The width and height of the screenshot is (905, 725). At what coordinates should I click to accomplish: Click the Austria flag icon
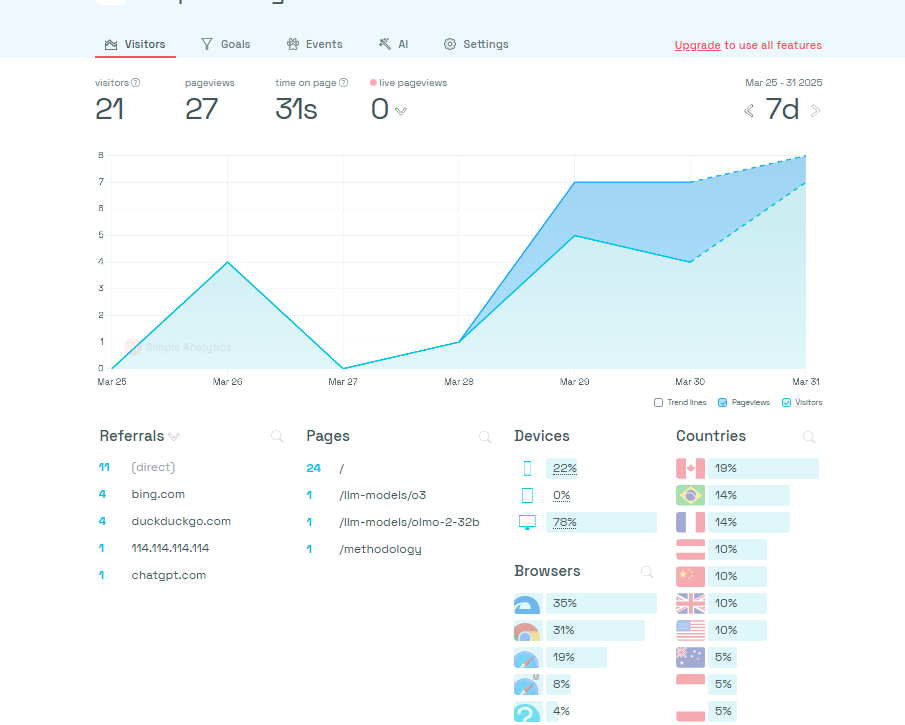point(690,550)
